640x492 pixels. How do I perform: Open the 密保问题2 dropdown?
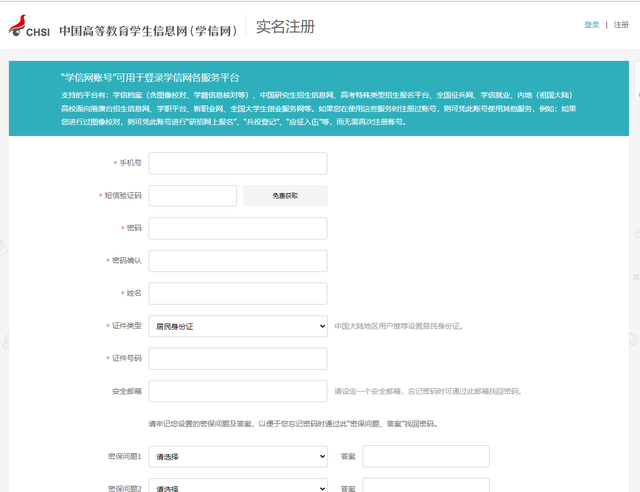[237, 487]
